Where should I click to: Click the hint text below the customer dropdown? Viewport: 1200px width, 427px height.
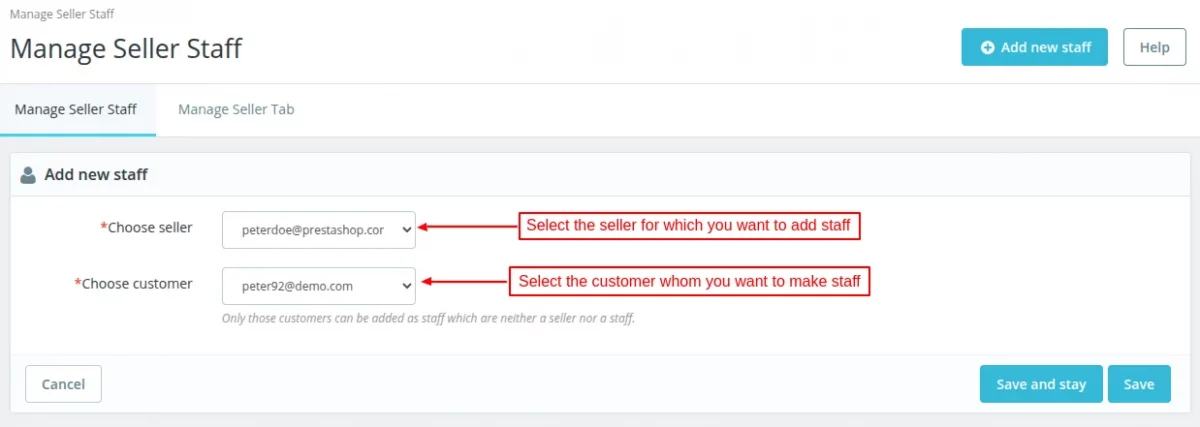coord(429,319)
